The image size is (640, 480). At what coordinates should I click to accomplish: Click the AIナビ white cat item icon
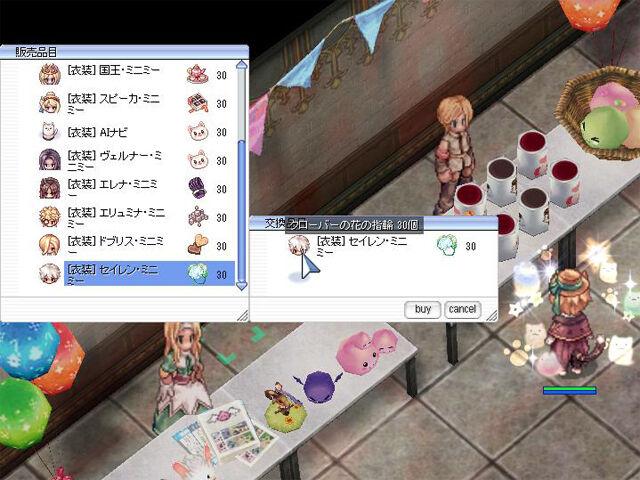pyautogui.click(x=49, y=131)
